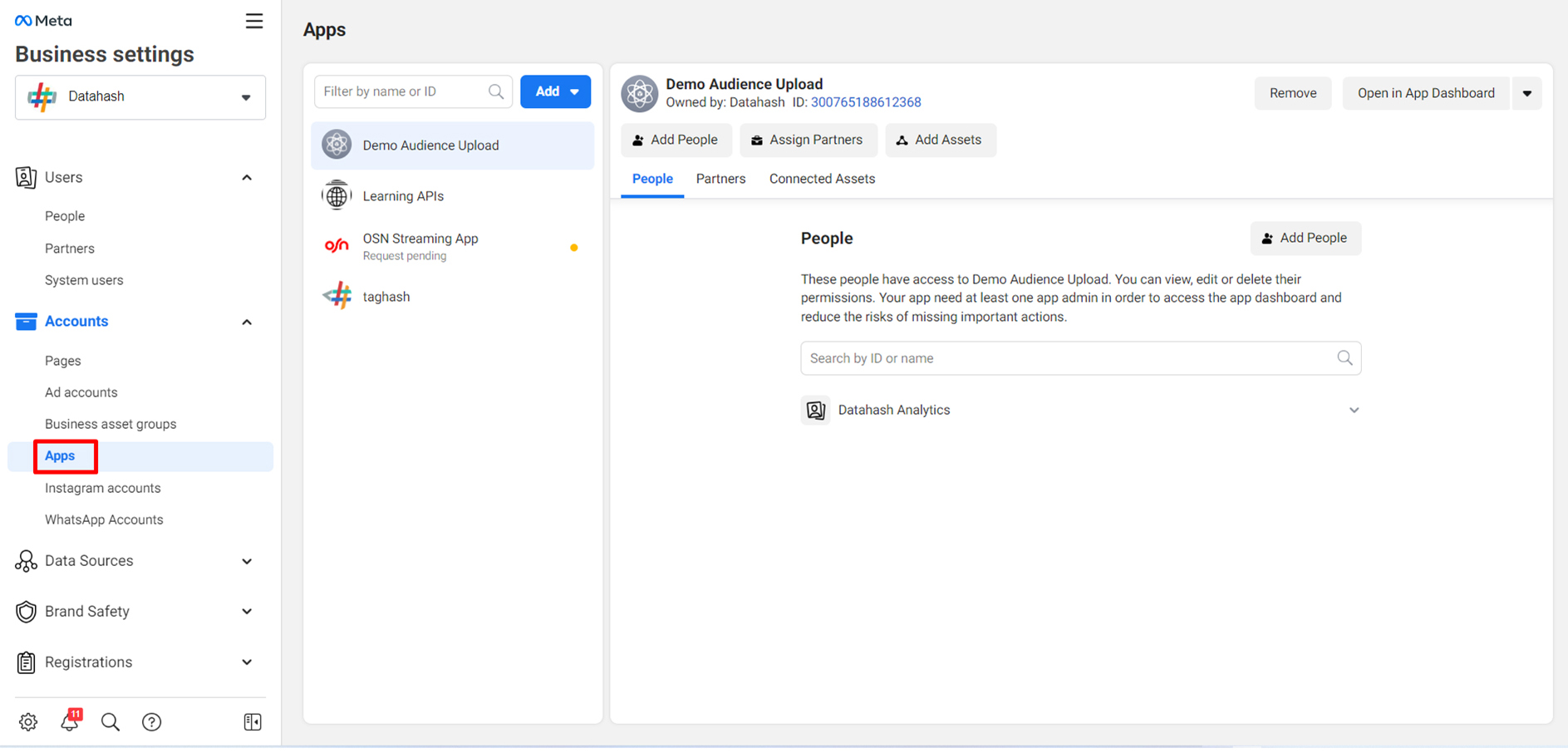Switch to the Partners tab
Image resolution: width=1568 pixels, height=753 pixels.
(x=720, y=179)
